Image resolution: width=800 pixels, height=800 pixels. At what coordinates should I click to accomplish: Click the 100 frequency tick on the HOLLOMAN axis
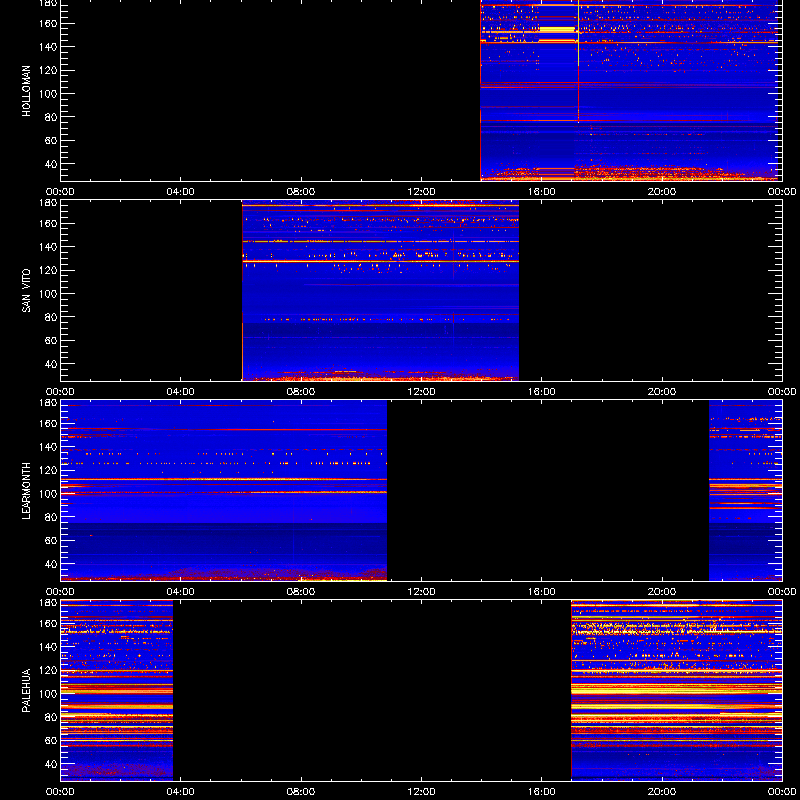click(49, 94)
